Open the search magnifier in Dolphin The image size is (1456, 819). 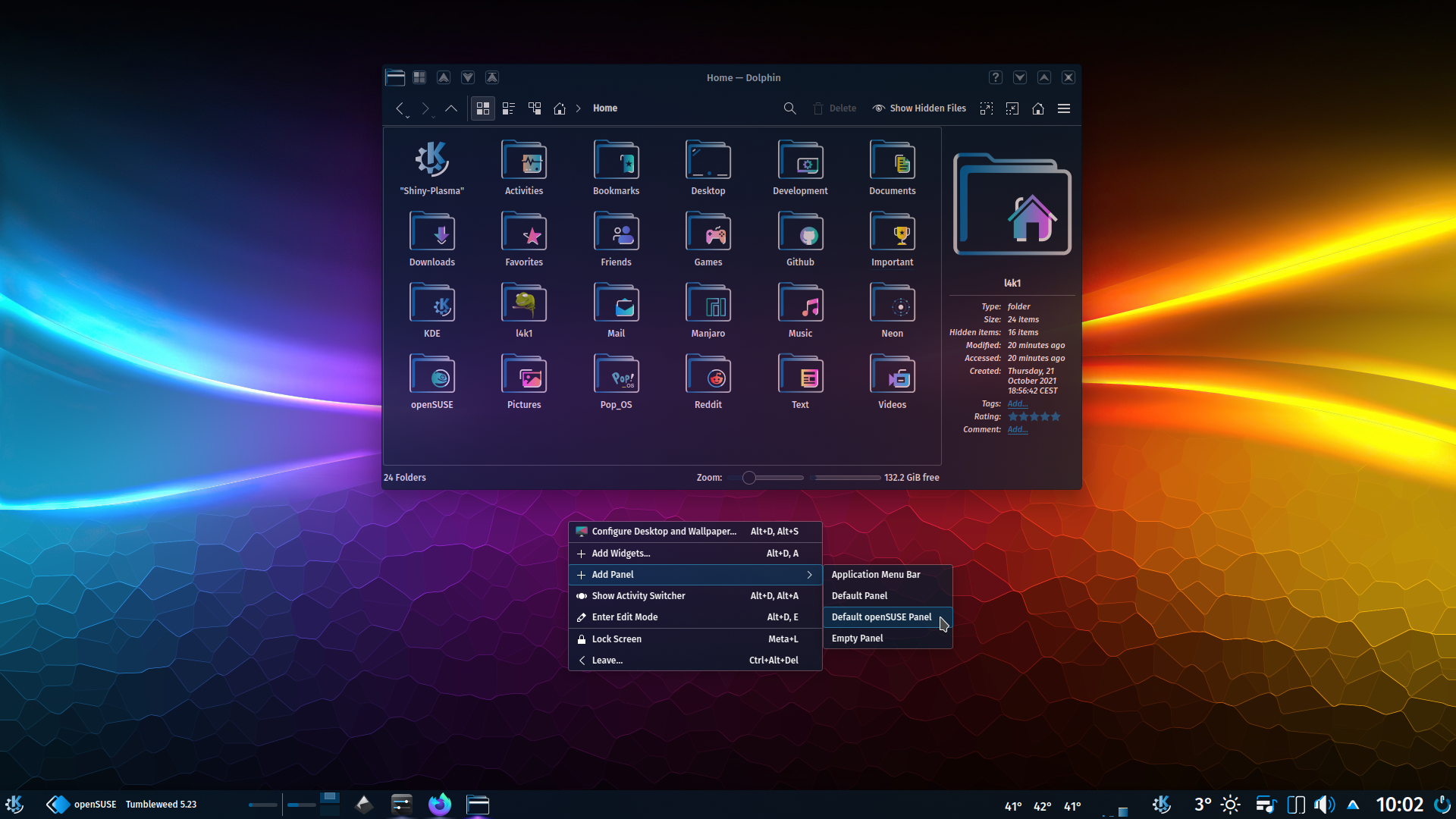(x=789, y=108)
